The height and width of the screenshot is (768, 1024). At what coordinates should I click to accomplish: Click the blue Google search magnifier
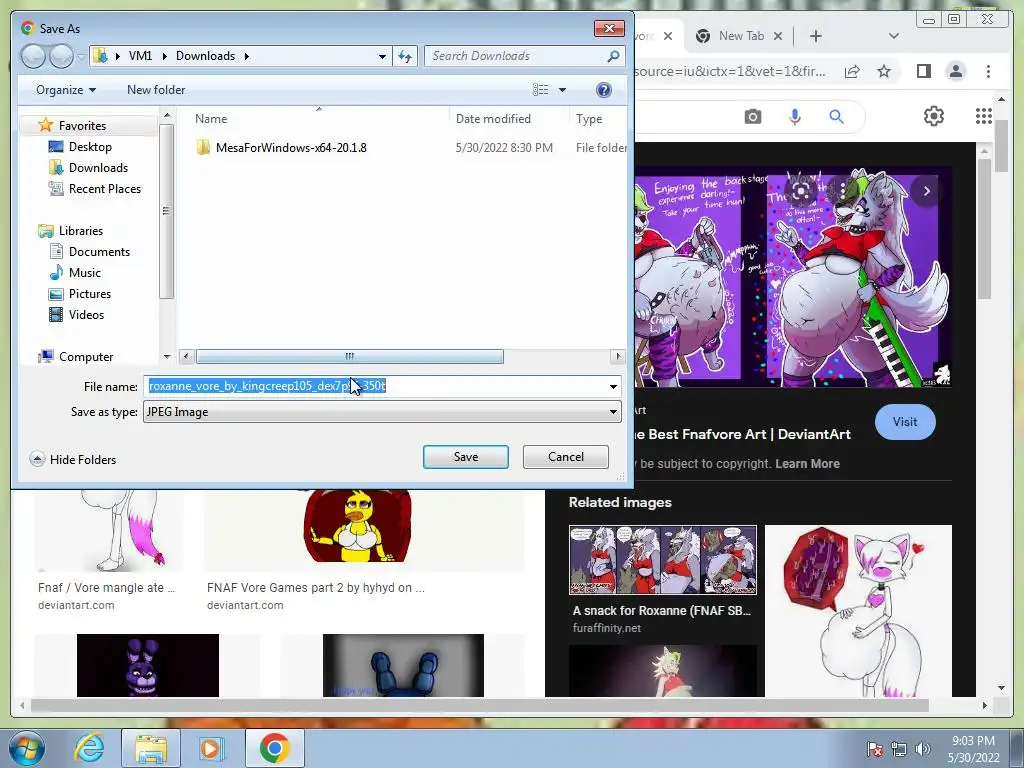[836, 117]
